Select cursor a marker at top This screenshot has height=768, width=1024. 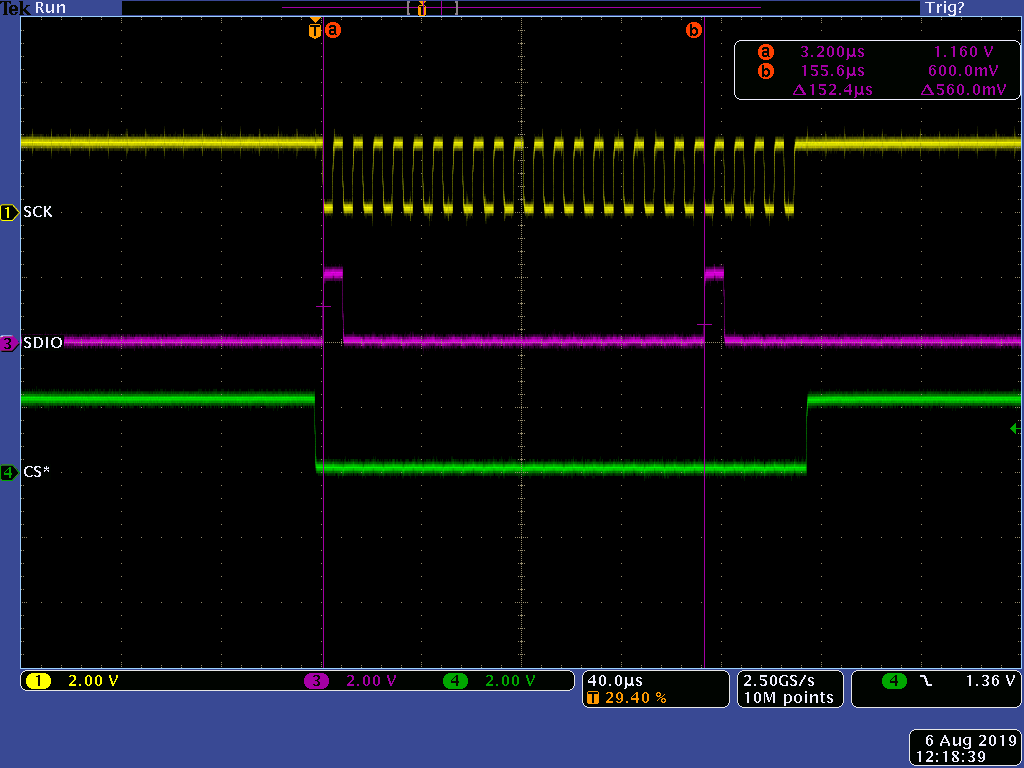tap(333, 30)
